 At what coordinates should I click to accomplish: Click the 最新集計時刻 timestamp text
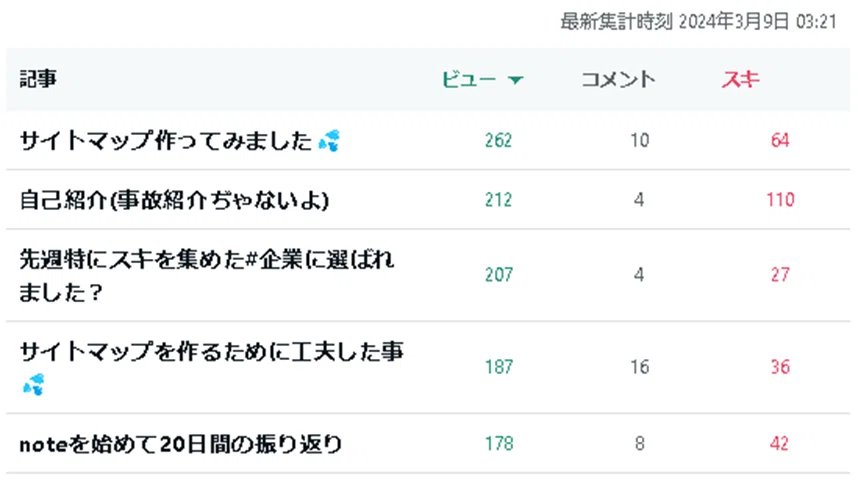[x=699, y=22]
